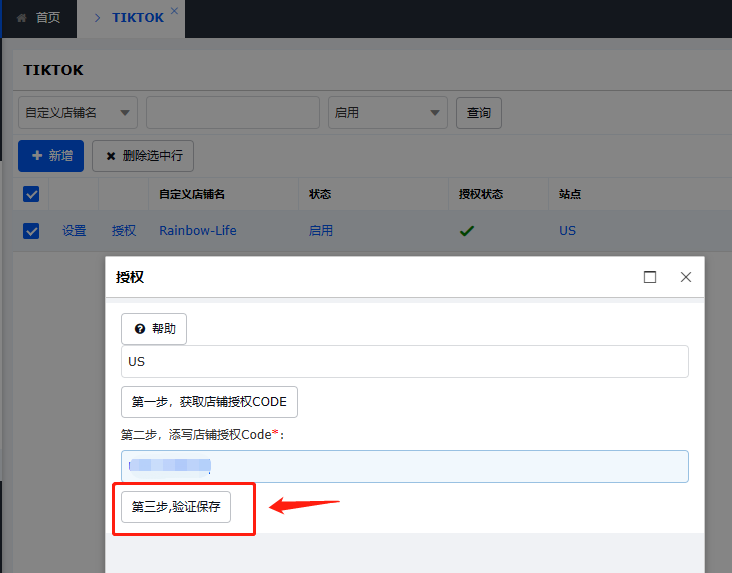Click 启用 status cell in the row
Viewport: 732px width, 573px height.
pyautogui.click(x=321, y=231)
